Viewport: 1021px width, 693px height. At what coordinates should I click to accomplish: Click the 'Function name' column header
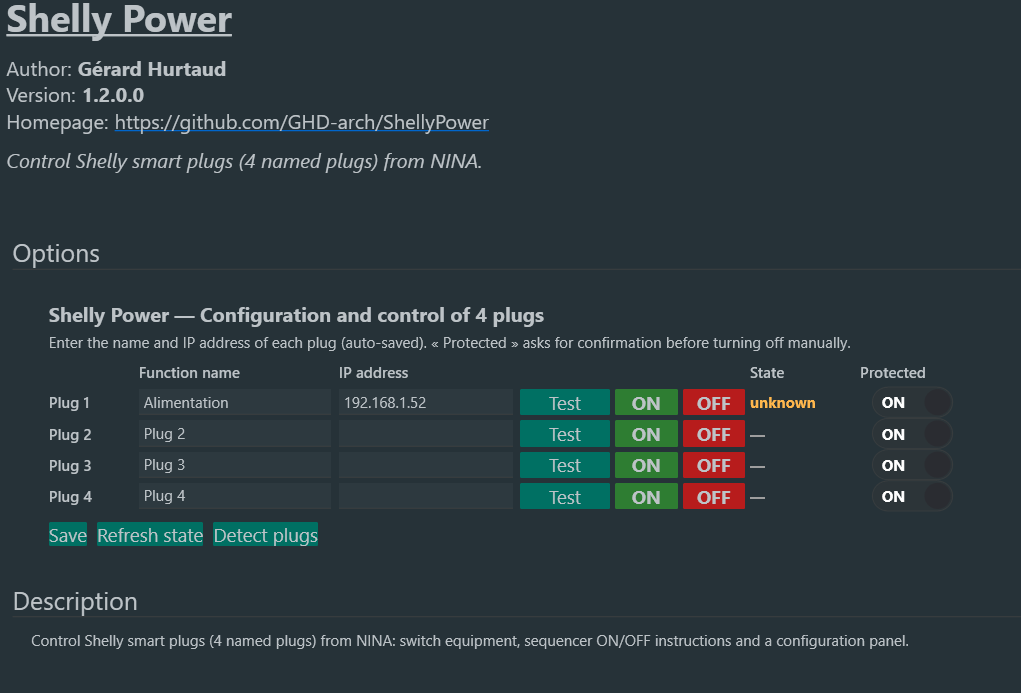coord(189,373)
